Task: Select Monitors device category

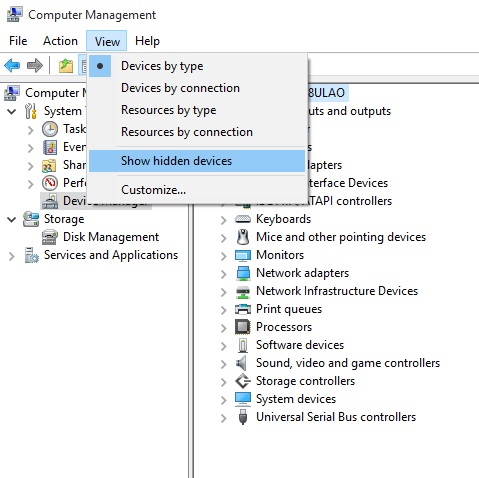Action: pyautogui.click(x=280, y=255)
